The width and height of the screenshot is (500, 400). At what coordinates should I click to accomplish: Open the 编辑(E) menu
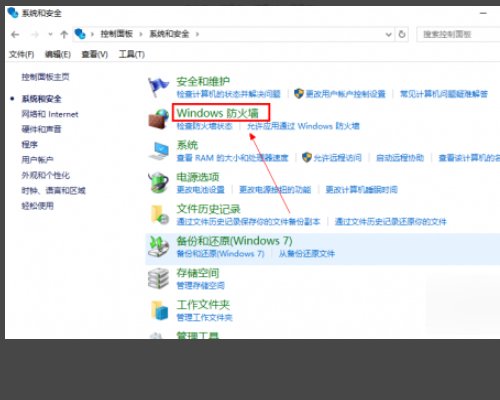58,54
